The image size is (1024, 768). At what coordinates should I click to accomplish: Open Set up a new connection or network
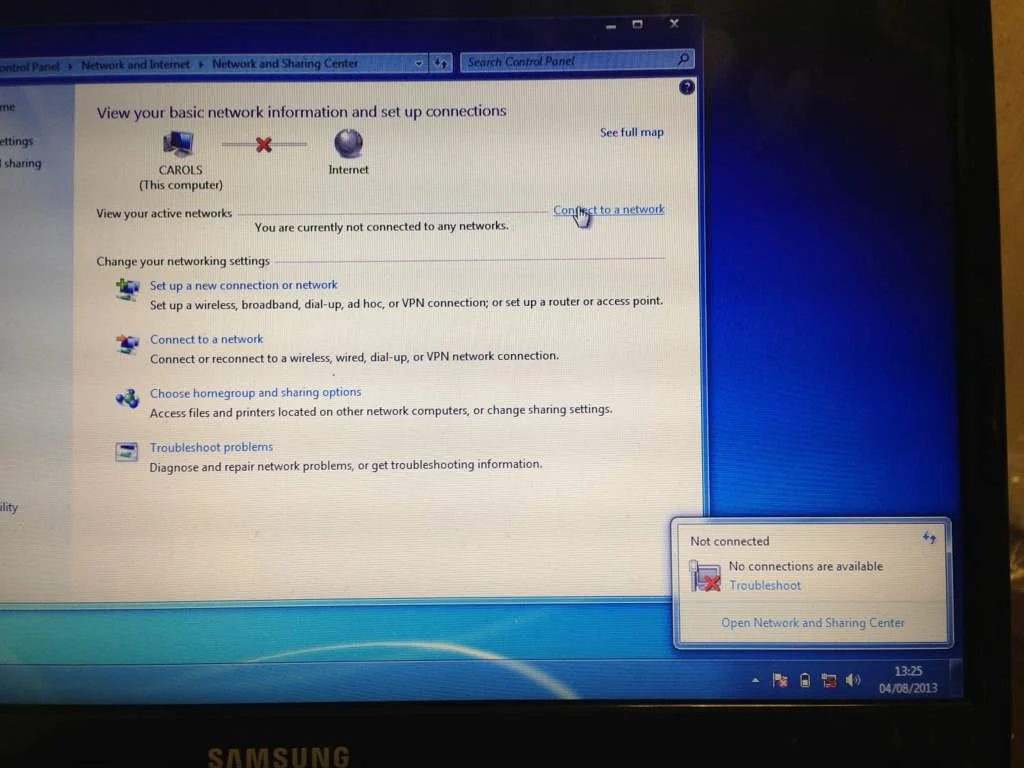click(x=244, y=285)
